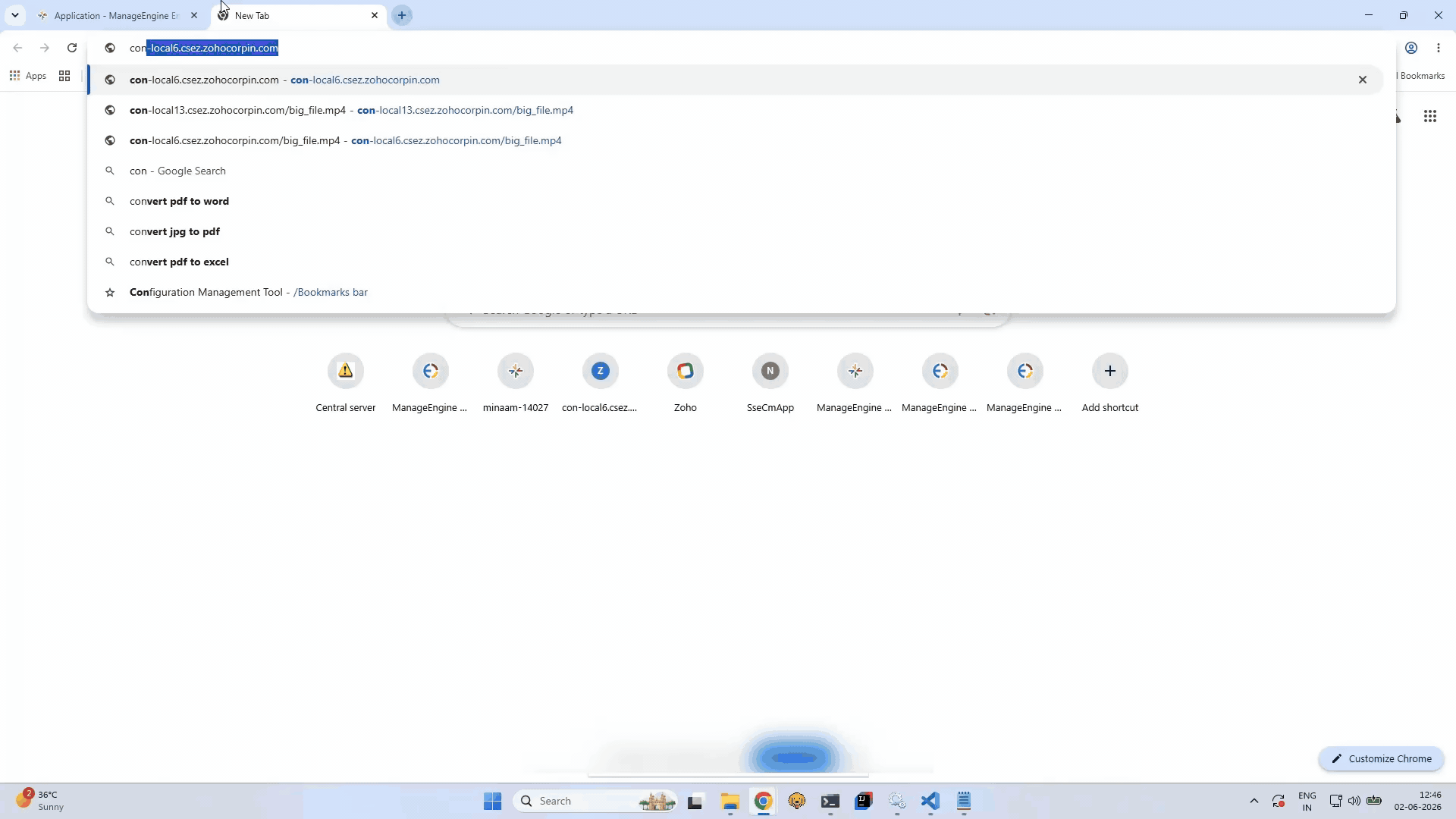Close the Application - ManageEngine tab
The image size is (1456, 819).
tap(194, 15)
